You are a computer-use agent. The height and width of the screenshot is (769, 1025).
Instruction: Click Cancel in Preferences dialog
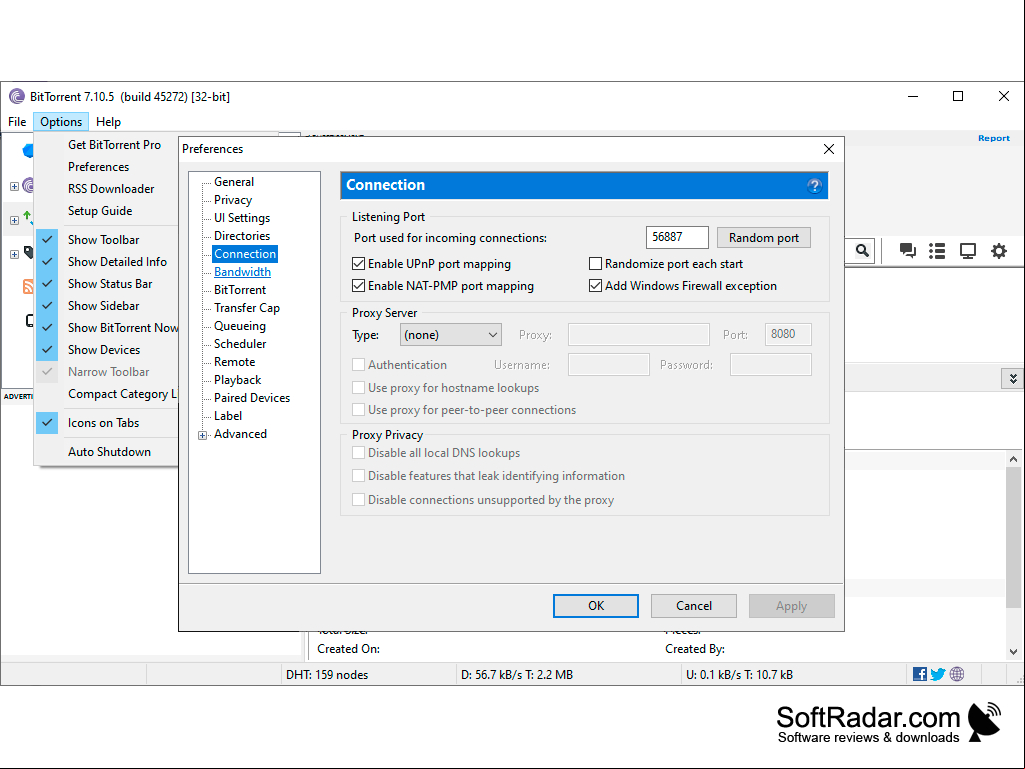point(694,606)
